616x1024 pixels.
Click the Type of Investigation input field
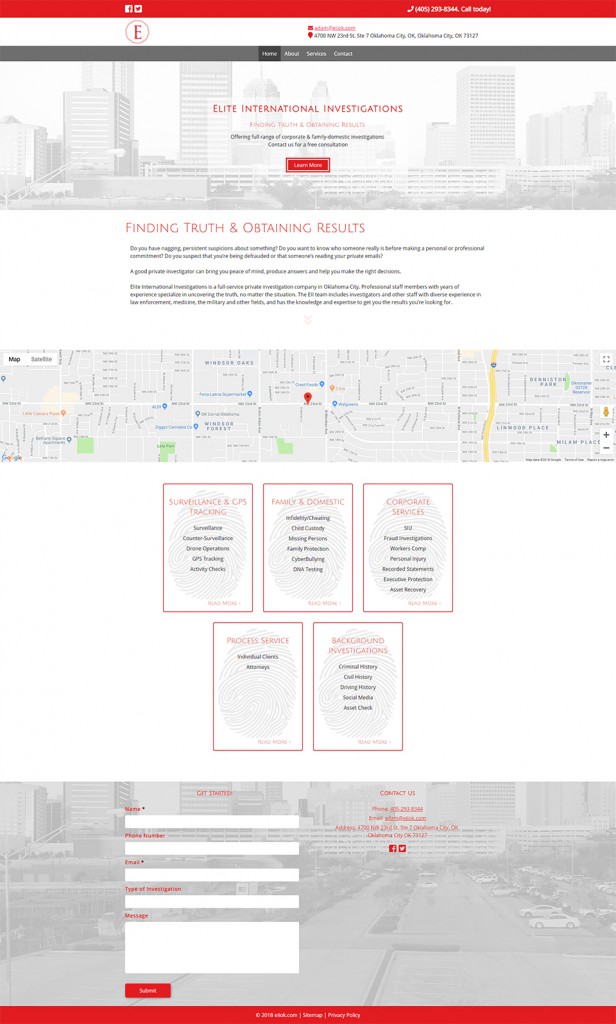pyautogui.click(x=211, y=901)
